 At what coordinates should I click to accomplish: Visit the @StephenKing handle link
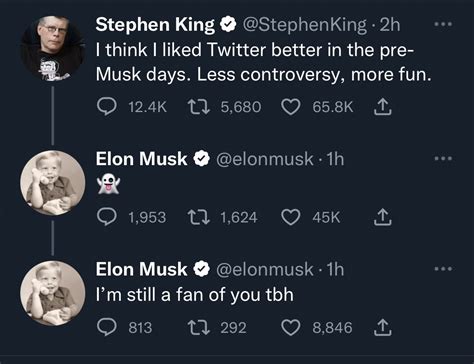[x=305, y=25]
